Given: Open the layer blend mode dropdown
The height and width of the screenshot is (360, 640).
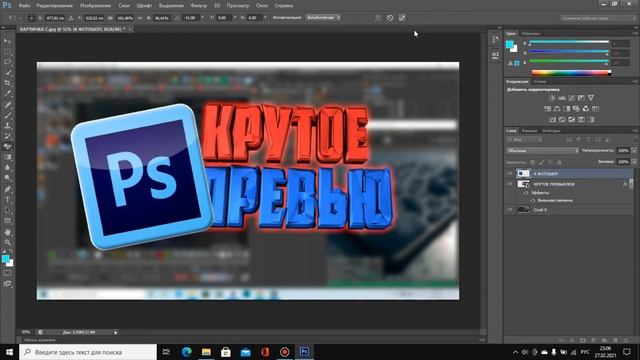Looking at the screenshot, I should [542, 151].
